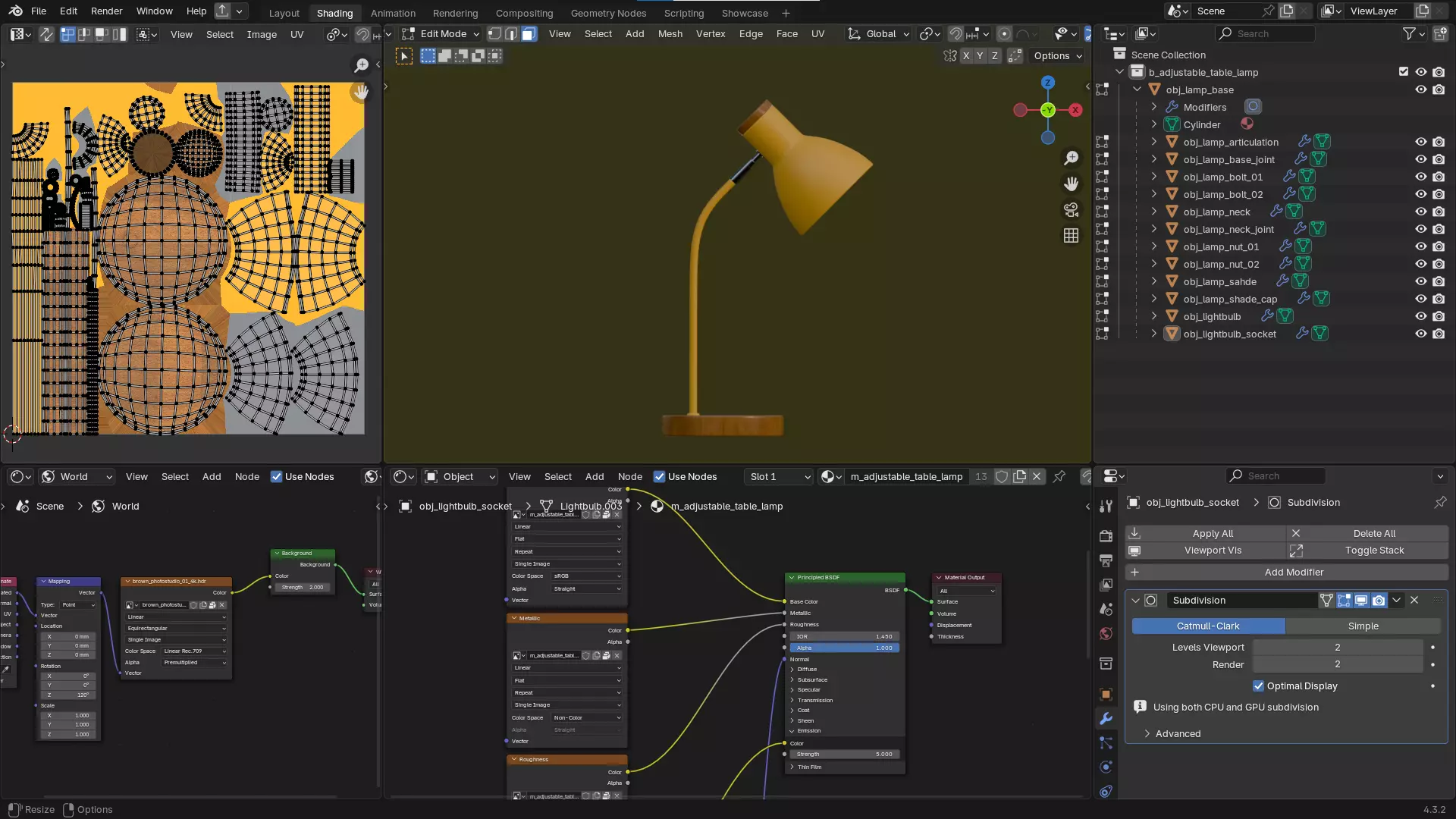Switch orthographic/perspective grid icon
The width and height of the screenshot is (1456, 819).
coord(1071,236)
